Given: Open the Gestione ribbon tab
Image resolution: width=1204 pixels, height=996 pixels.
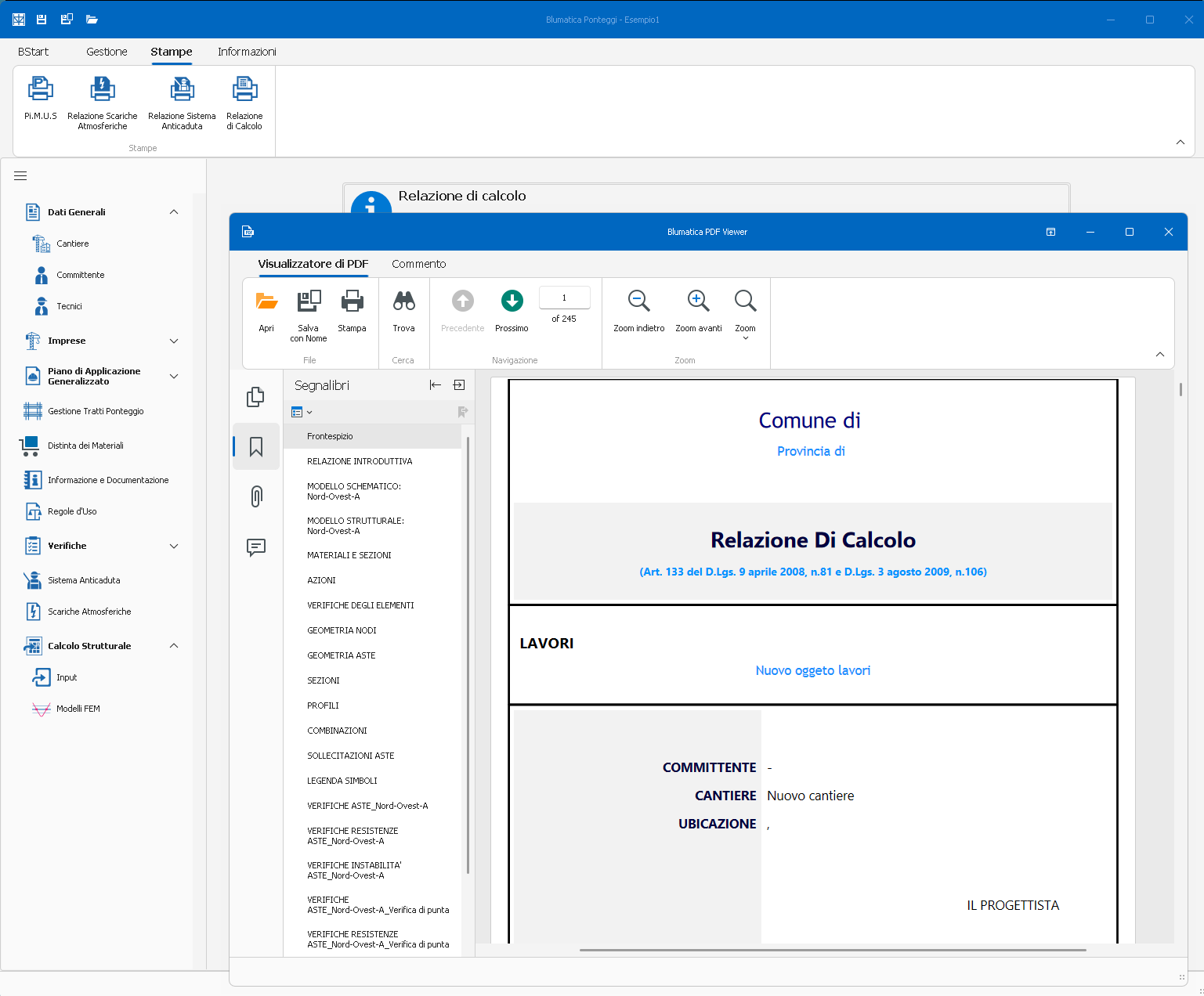Looking at the screenshot, I should pos(107,52).
